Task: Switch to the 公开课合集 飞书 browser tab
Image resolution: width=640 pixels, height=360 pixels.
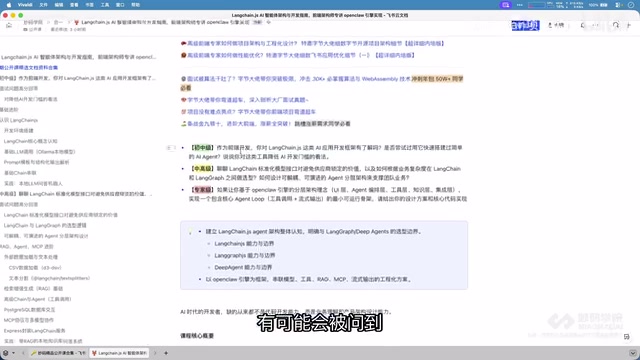Action: click(58, 353)
